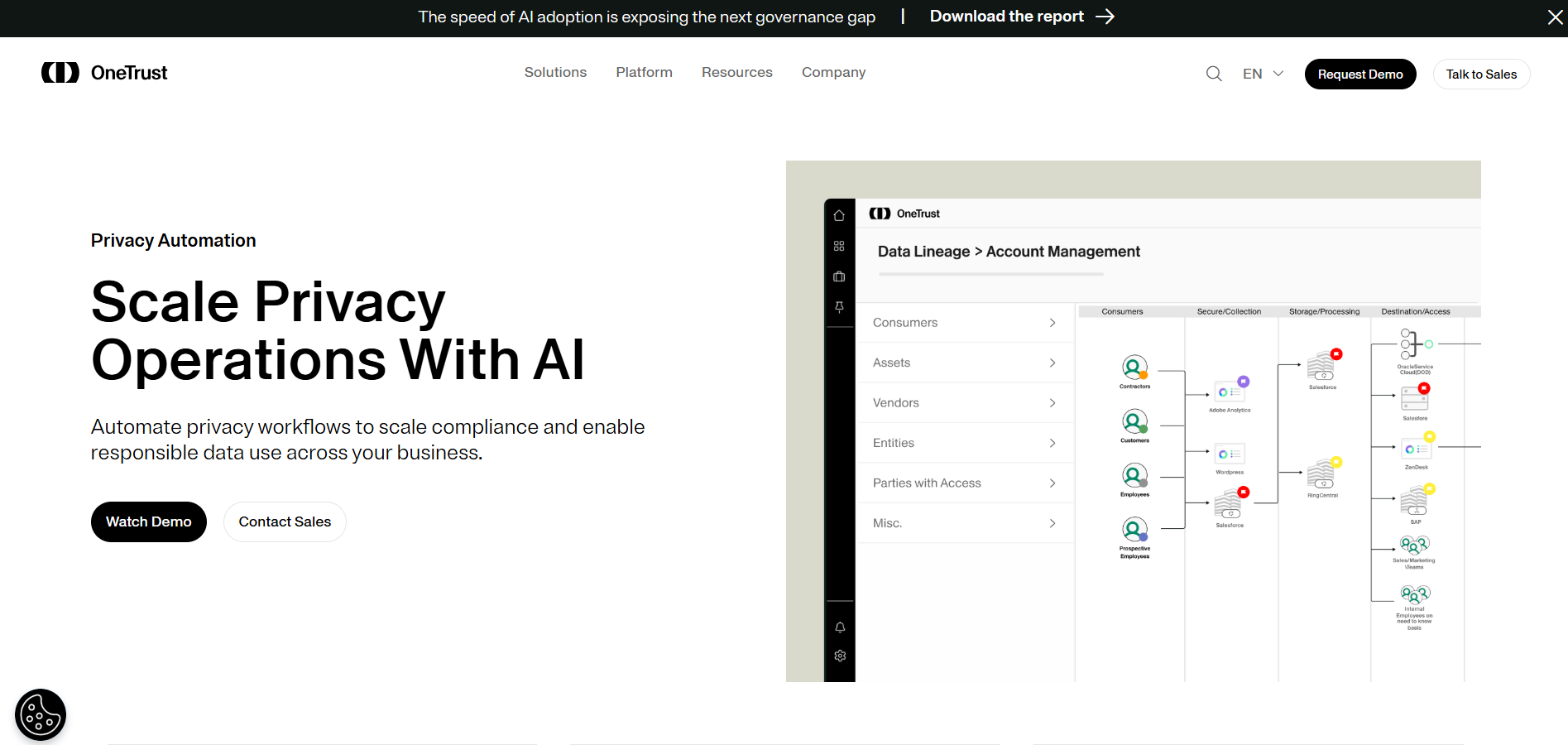
Task: Click the Customers user icon in the diagram
Action: [x=1134, y=421]
